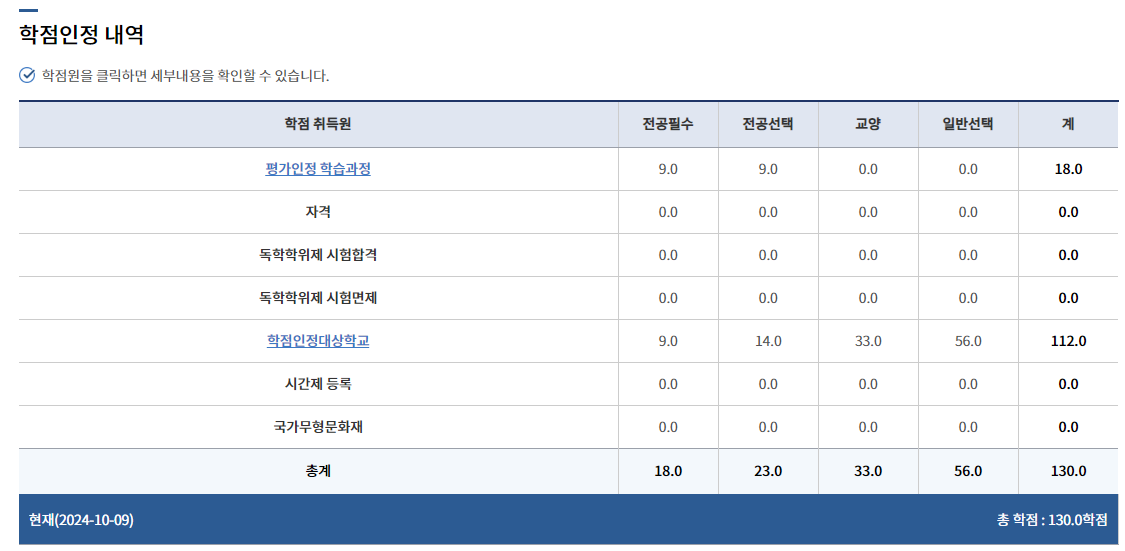Click 교양 0.0 in 평가인정 학습과정 row
Viewport: 1125px width, 551px height.
coord(868,169)
